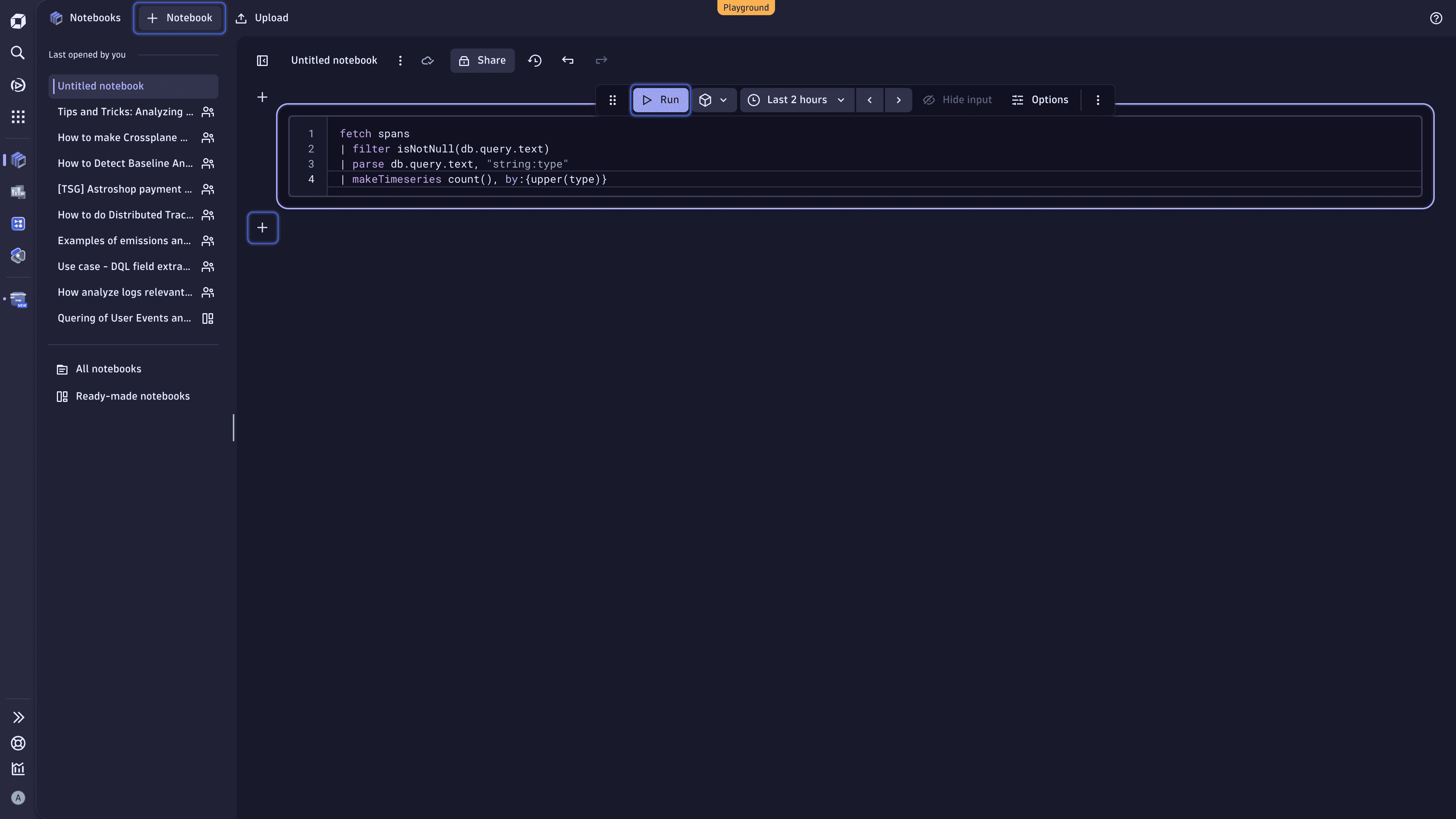Click the Share button to share the notebook
Screen dimensions: 1456x819
pos(482,60)
